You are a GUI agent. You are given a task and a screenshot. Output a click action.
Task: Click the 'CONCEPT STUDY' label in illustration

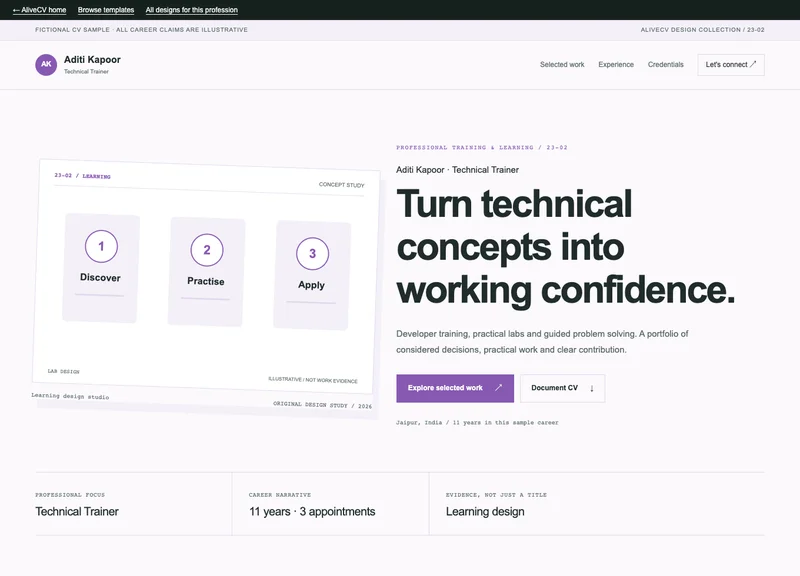[x=341, y=185]
